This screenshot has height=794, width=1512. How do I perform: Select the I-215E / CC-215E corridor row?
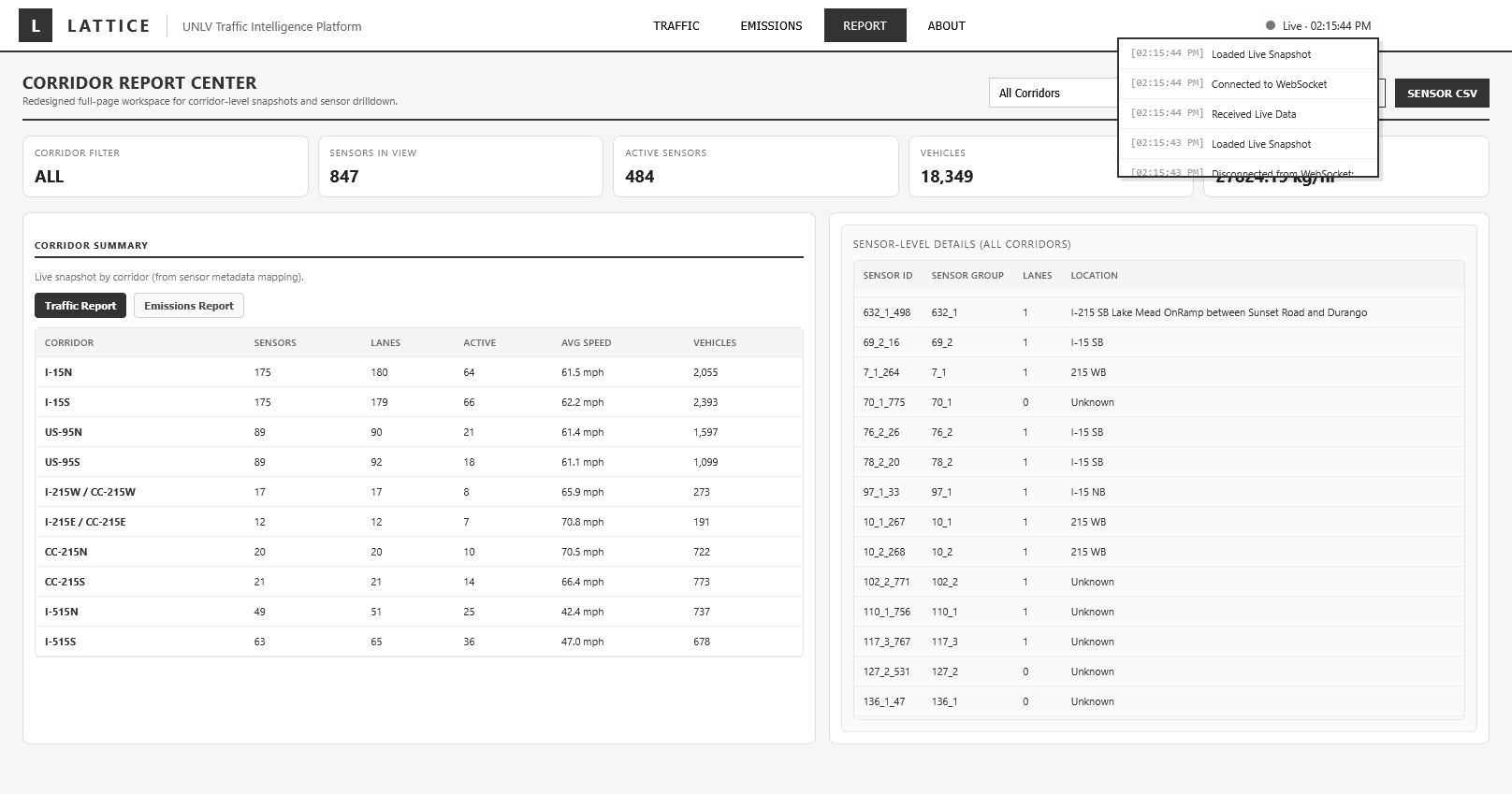point(418,522)
